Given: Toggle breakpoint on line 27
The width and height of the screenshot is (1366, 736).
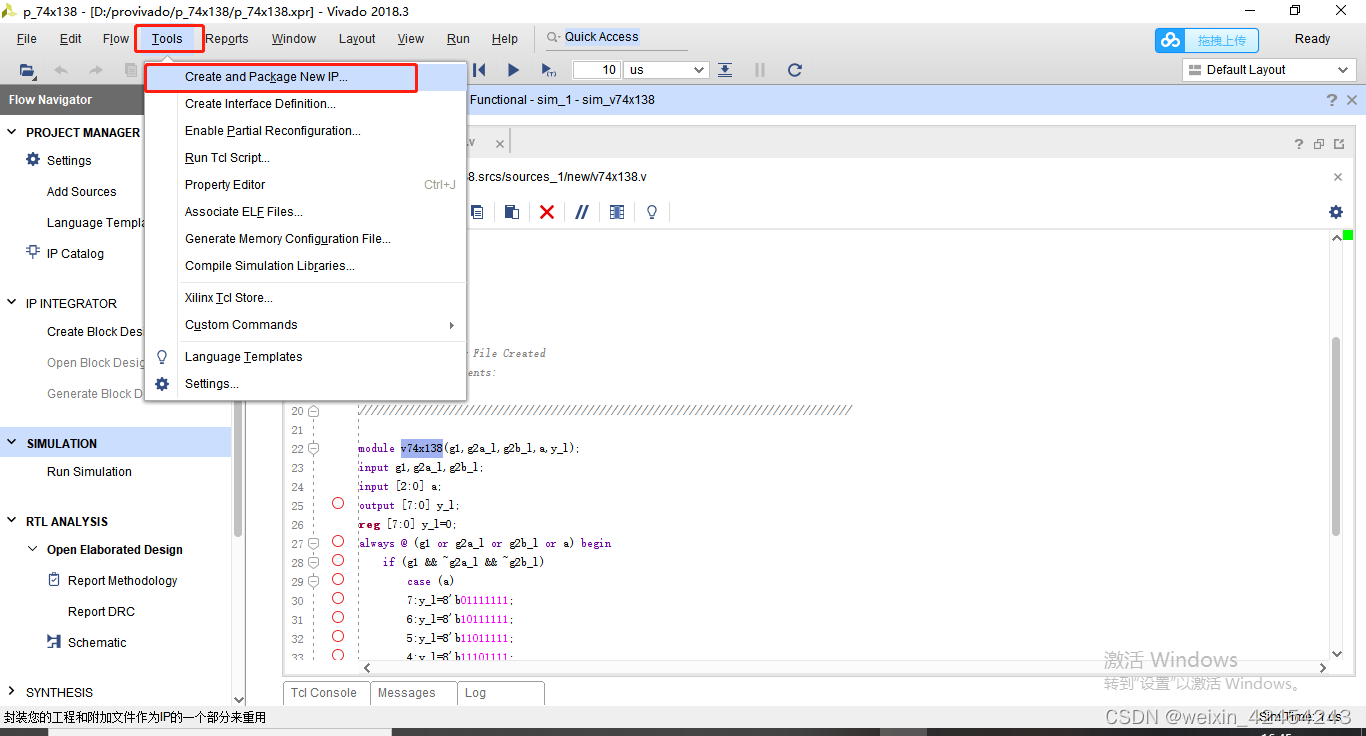Looking at the screenshot, I should click(338, 542).
